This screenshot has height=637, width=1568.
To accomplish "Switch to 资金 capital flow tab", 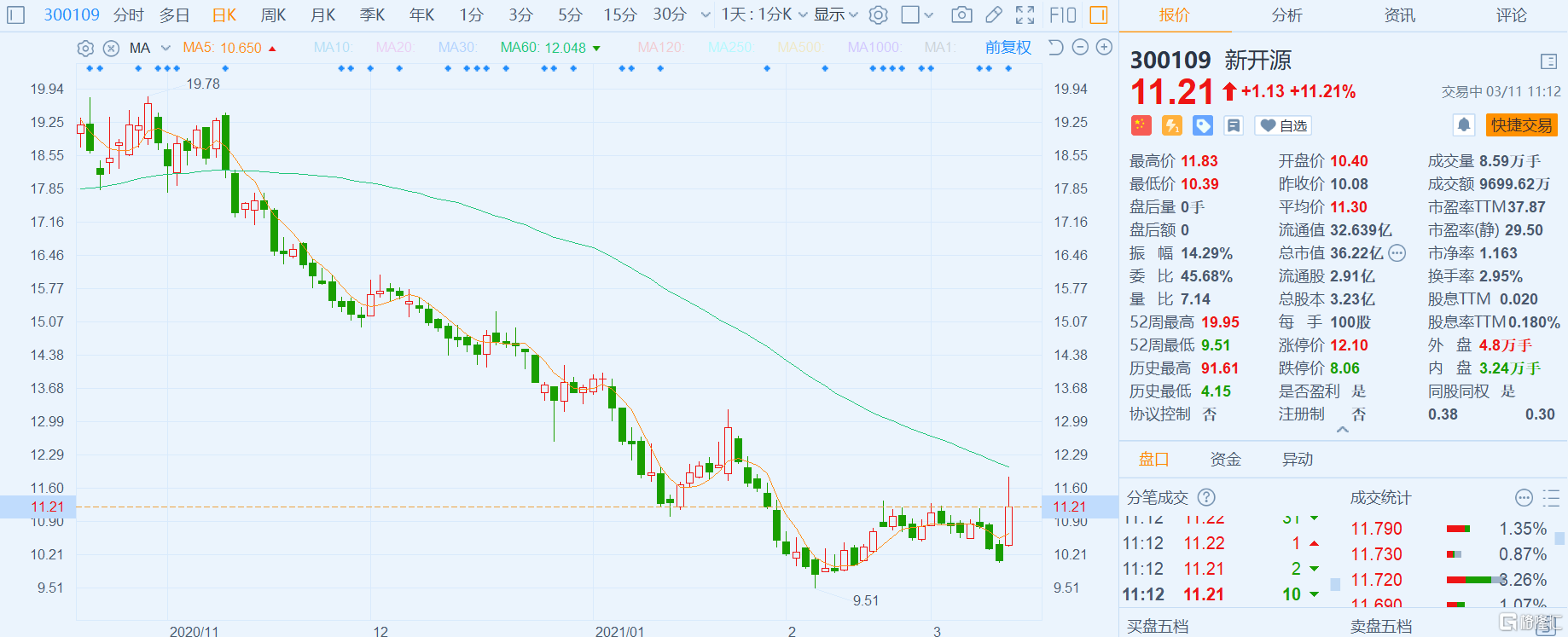I will (1226, 460).
